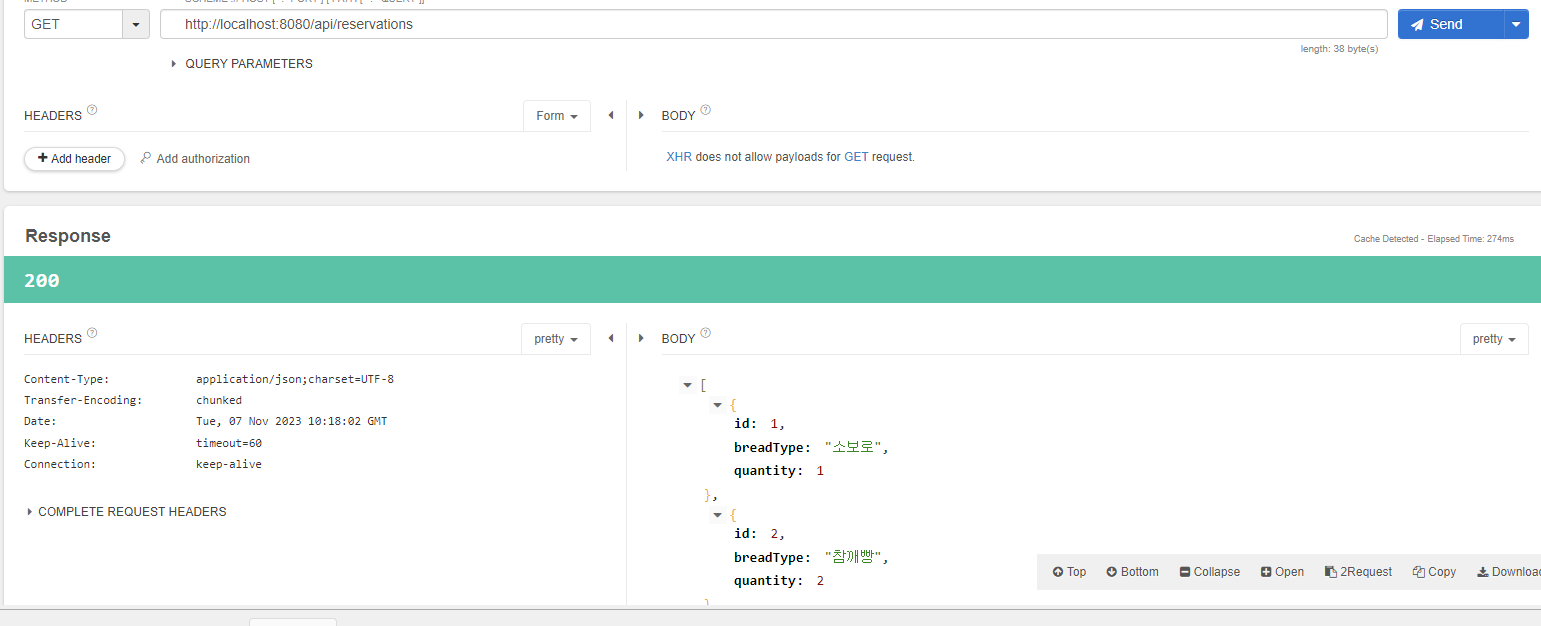1541x626 pixels.
Task: Expand COMPLETE REQUEST HEADERS
Action: point(126,512)
